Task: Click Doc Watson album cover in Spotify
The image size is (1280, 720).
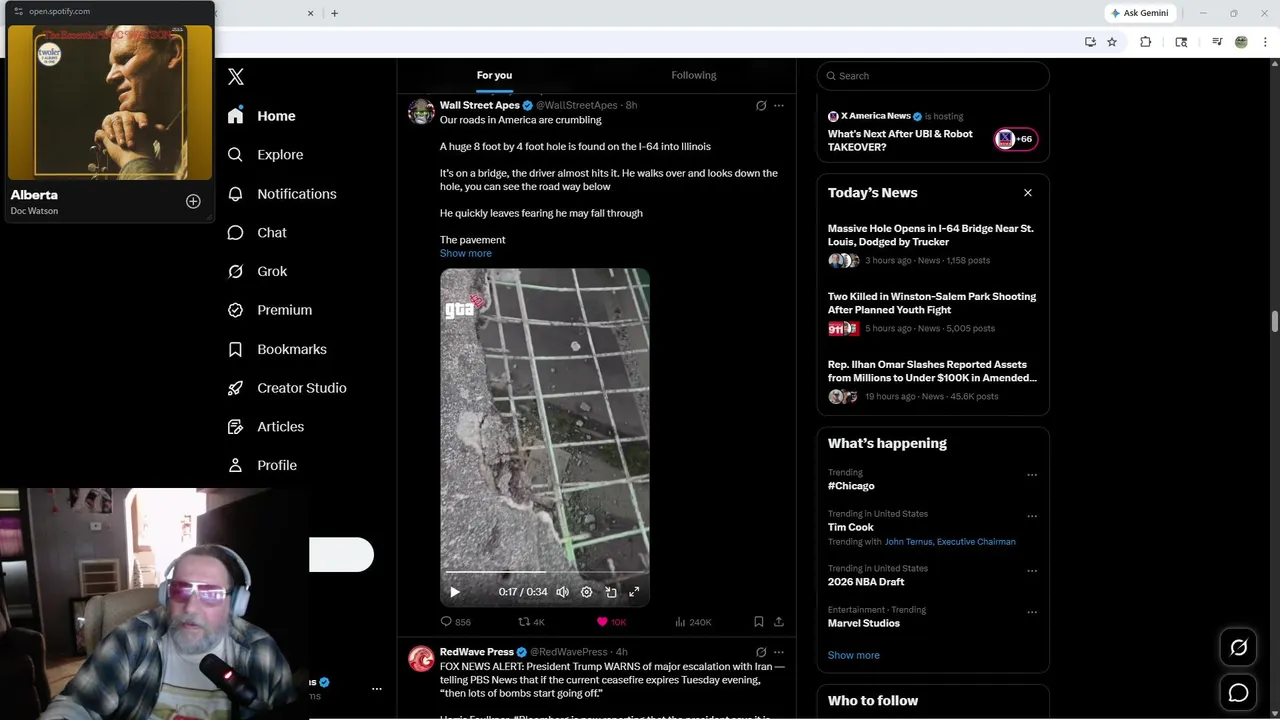Action: click(110, 102)
